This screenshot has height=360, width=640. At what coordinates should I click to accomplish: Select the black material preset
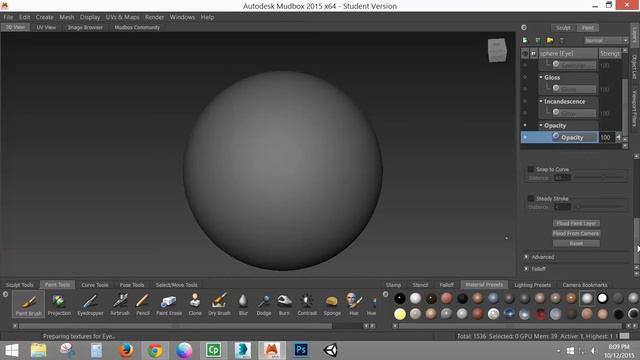[400, 298]
